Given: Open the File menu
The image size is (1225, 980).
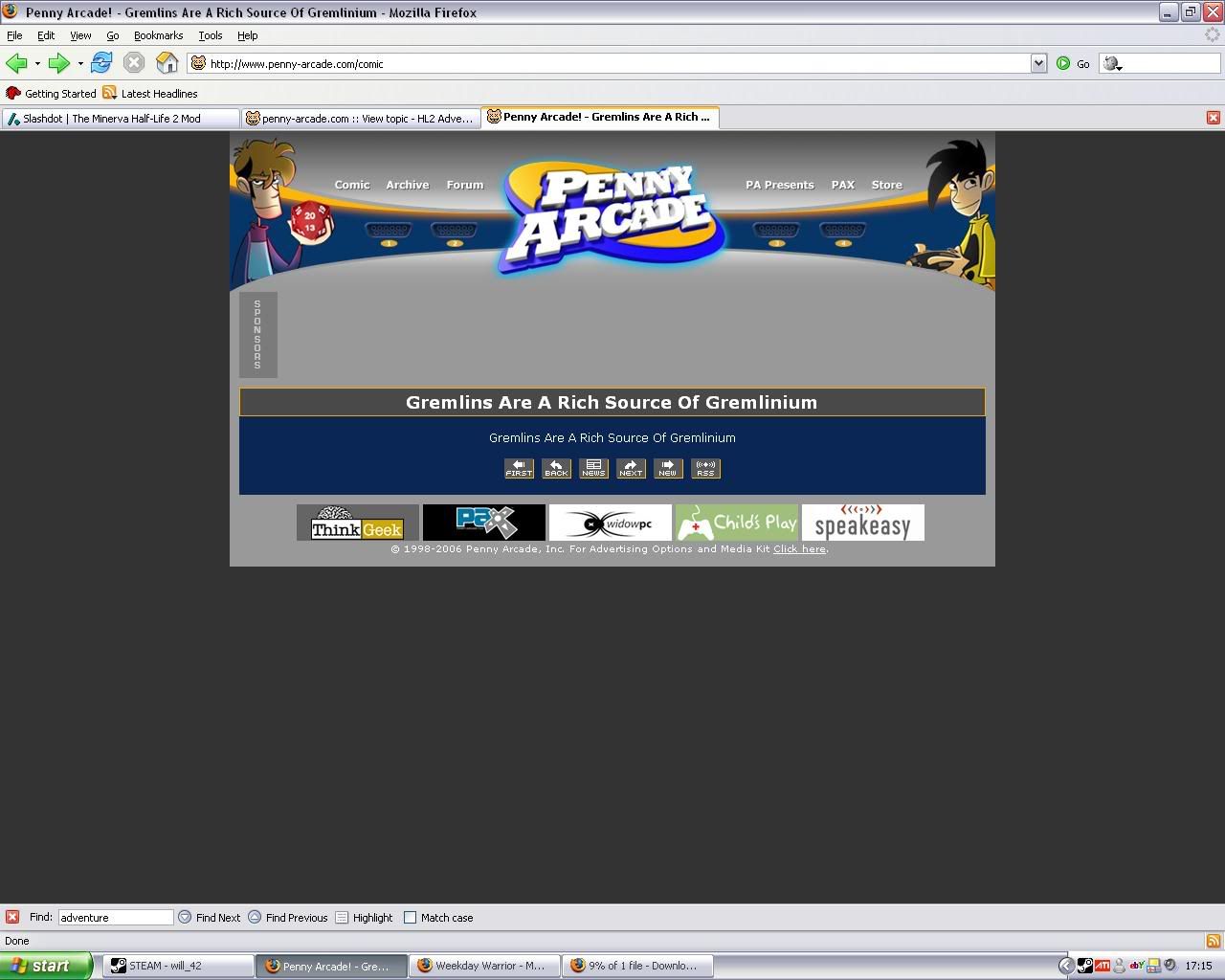Looking at the screenshot, I should pyautogui.click(x=14, y=35).
